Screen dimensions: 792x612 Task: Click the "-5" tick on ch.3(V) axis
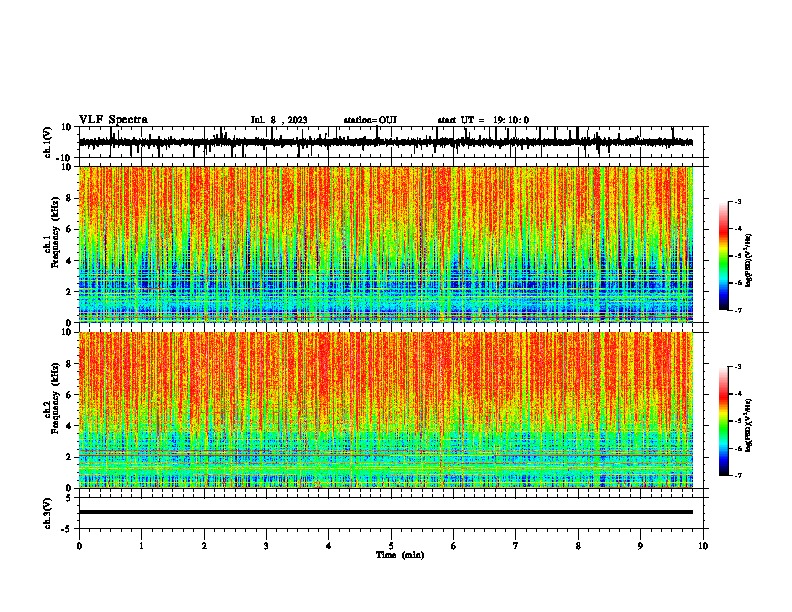(x=68, y=529)
